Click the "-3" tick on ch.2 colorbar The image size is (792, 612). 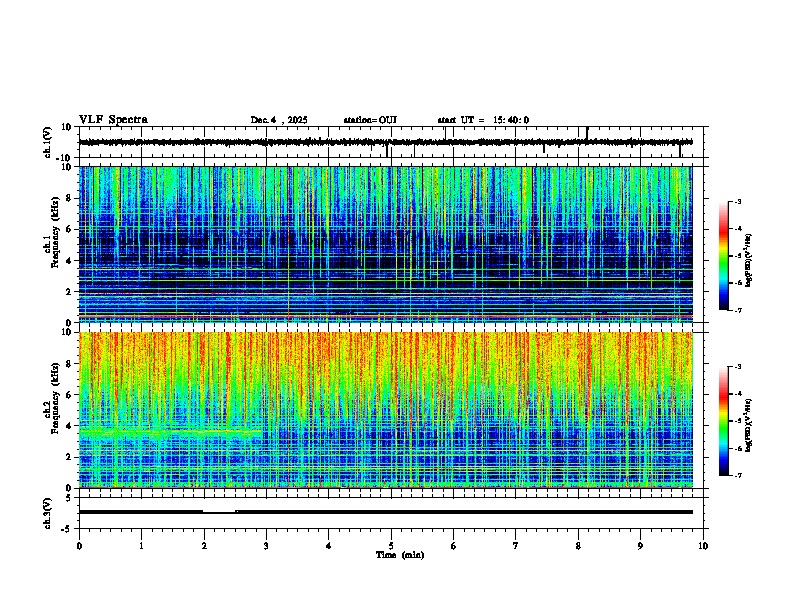click(737, 367)
